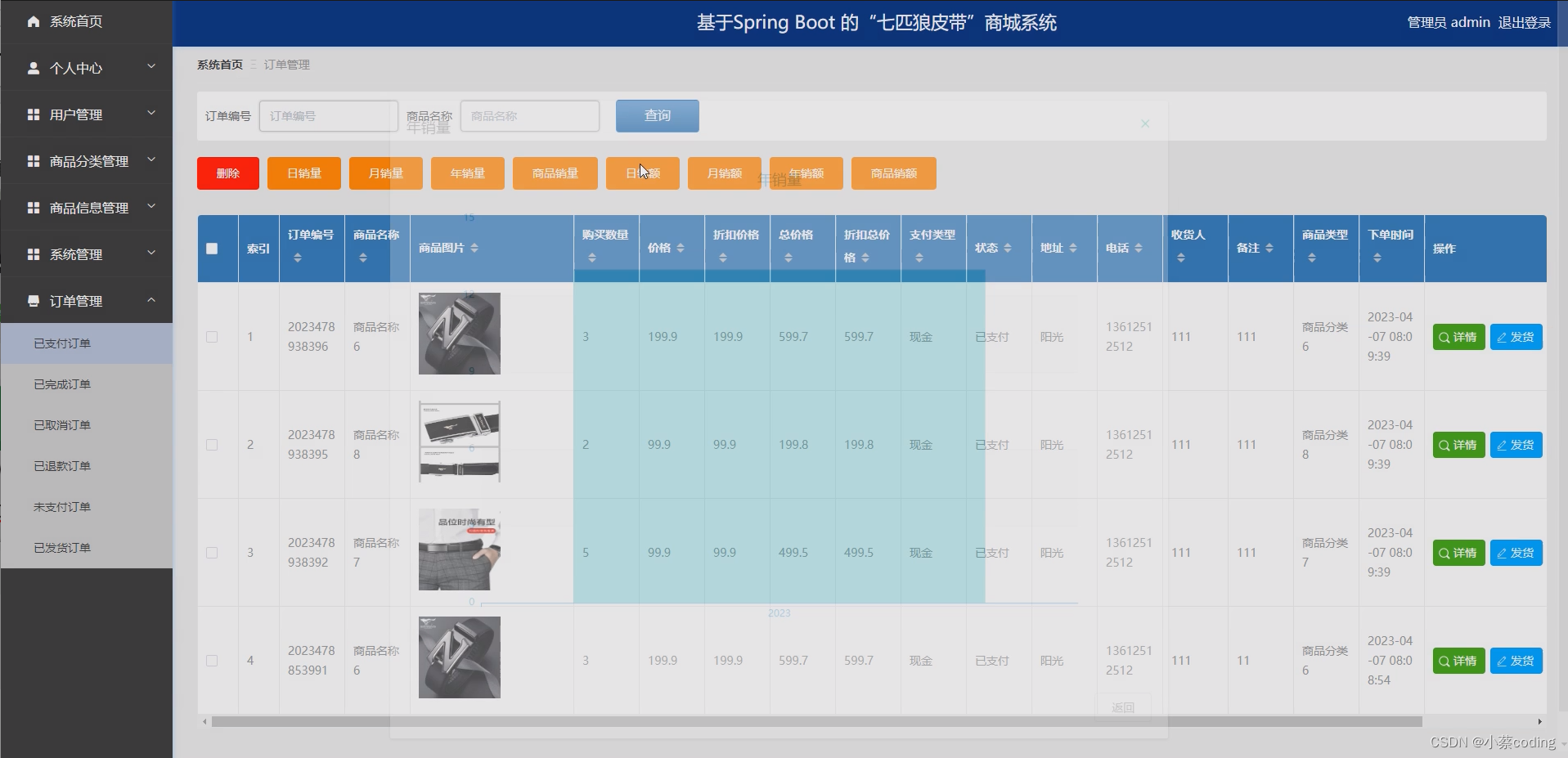Sort by 价格 column arrows
The width and height of the screenshot is (1568, 758).
681,248
